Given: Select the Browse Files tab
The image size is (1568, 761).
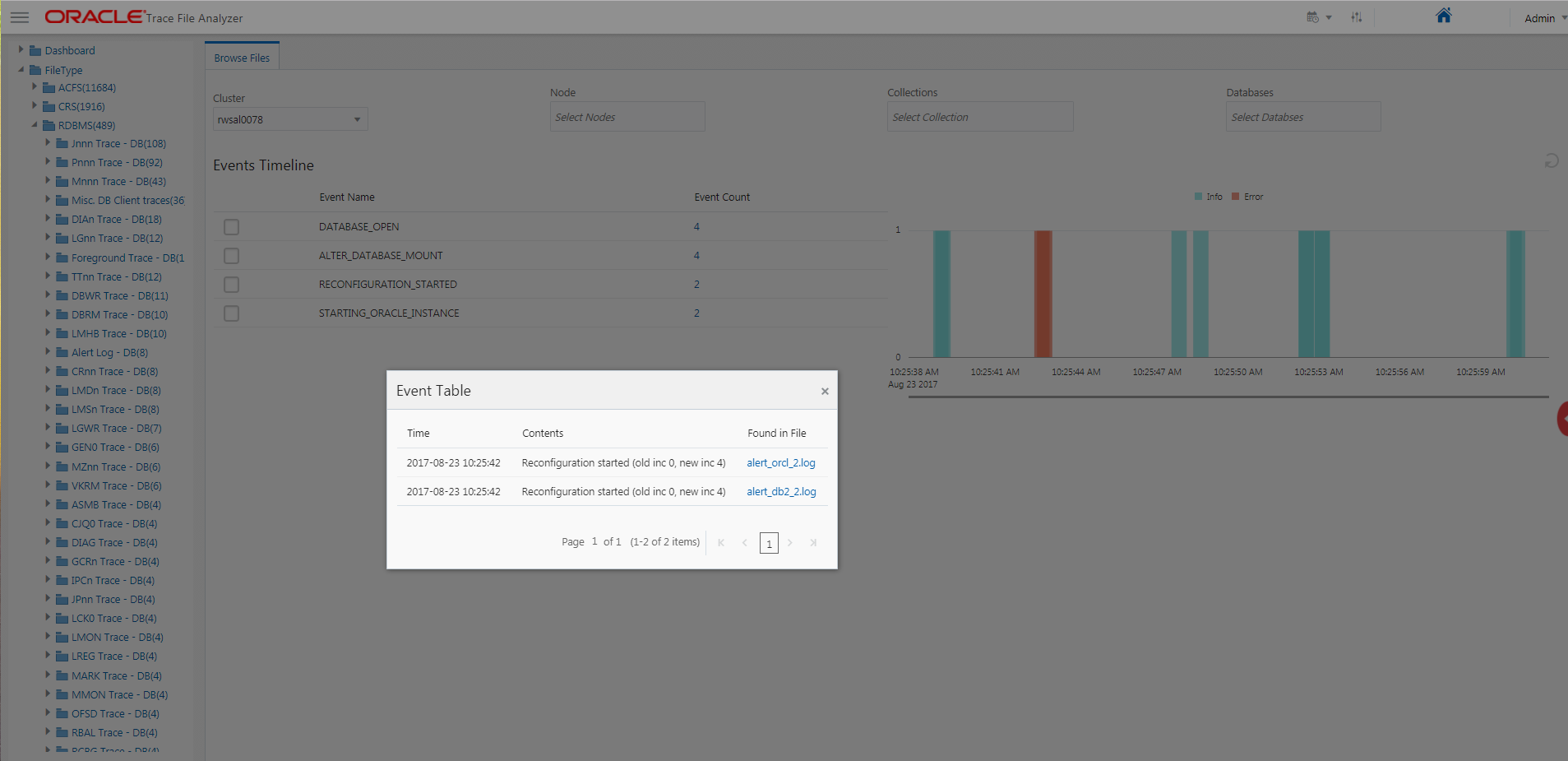Looking at the screenshot, I should click(x=242, y=58).
